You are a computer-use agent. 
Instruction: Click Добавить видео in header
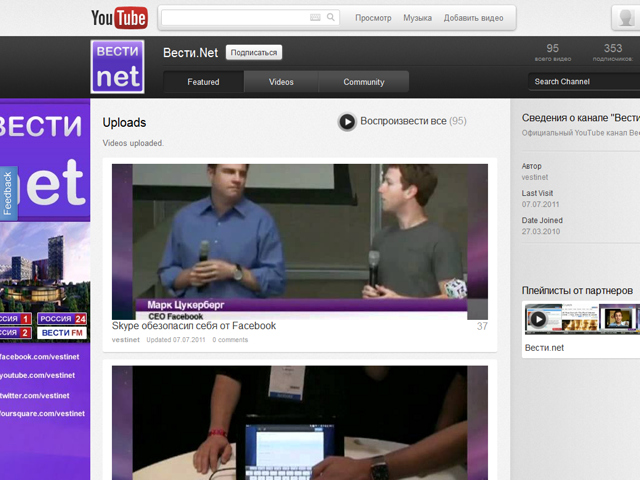(x=473, y=18)
